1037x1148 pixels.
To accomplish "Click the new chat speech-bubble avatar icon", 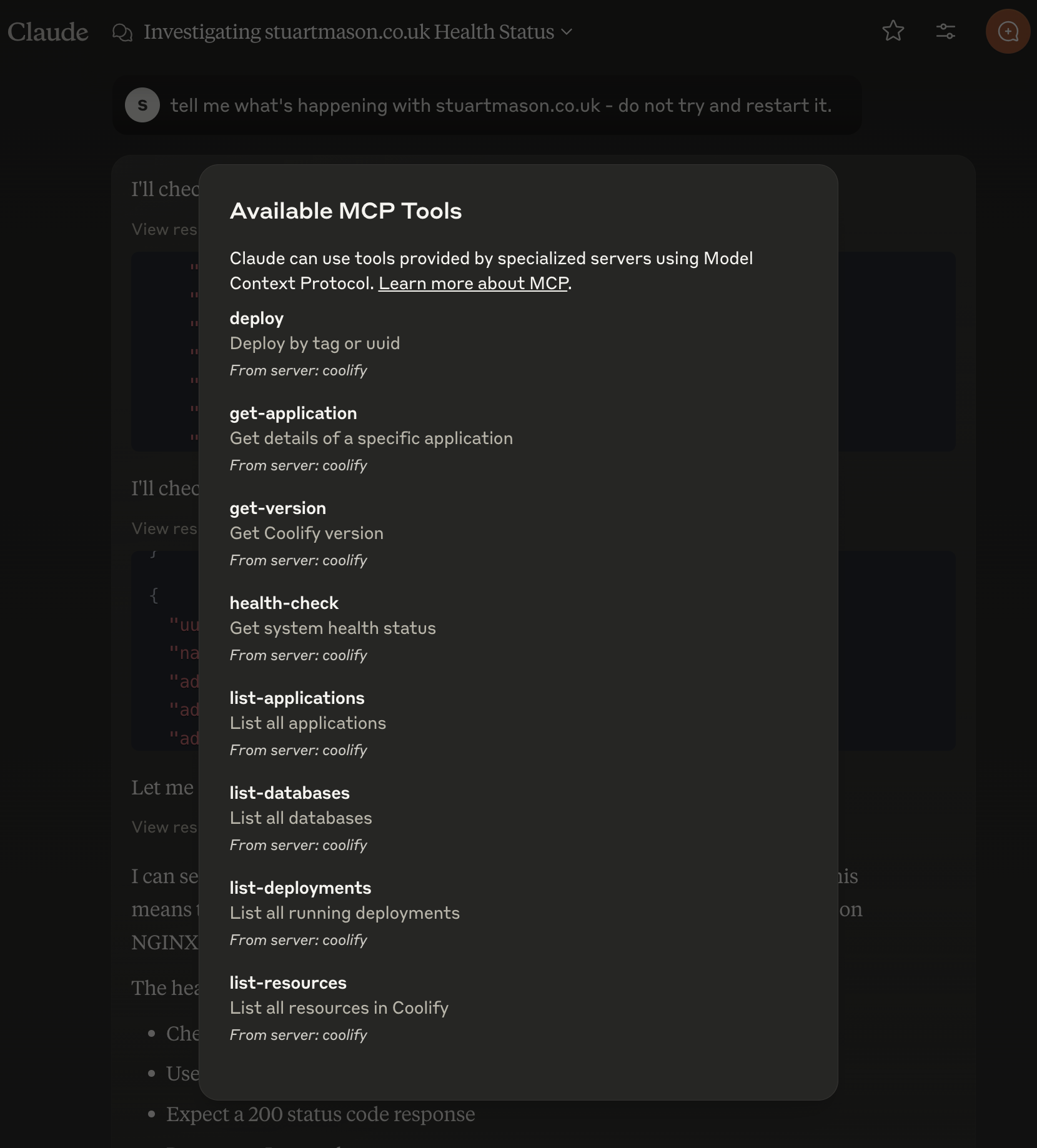I will (1007, 31).
